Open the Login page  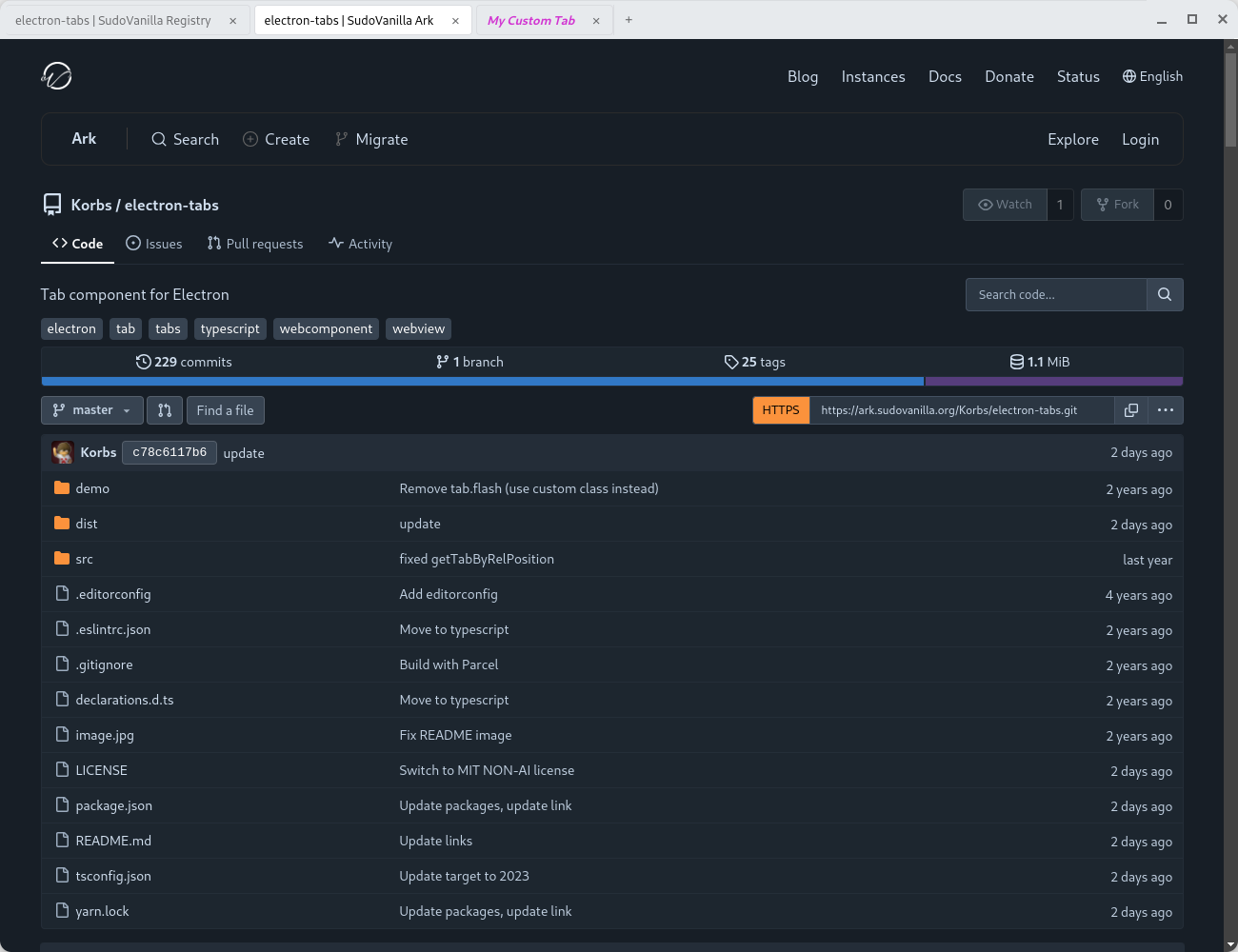pyautogui.click(x=1140, y=139)
